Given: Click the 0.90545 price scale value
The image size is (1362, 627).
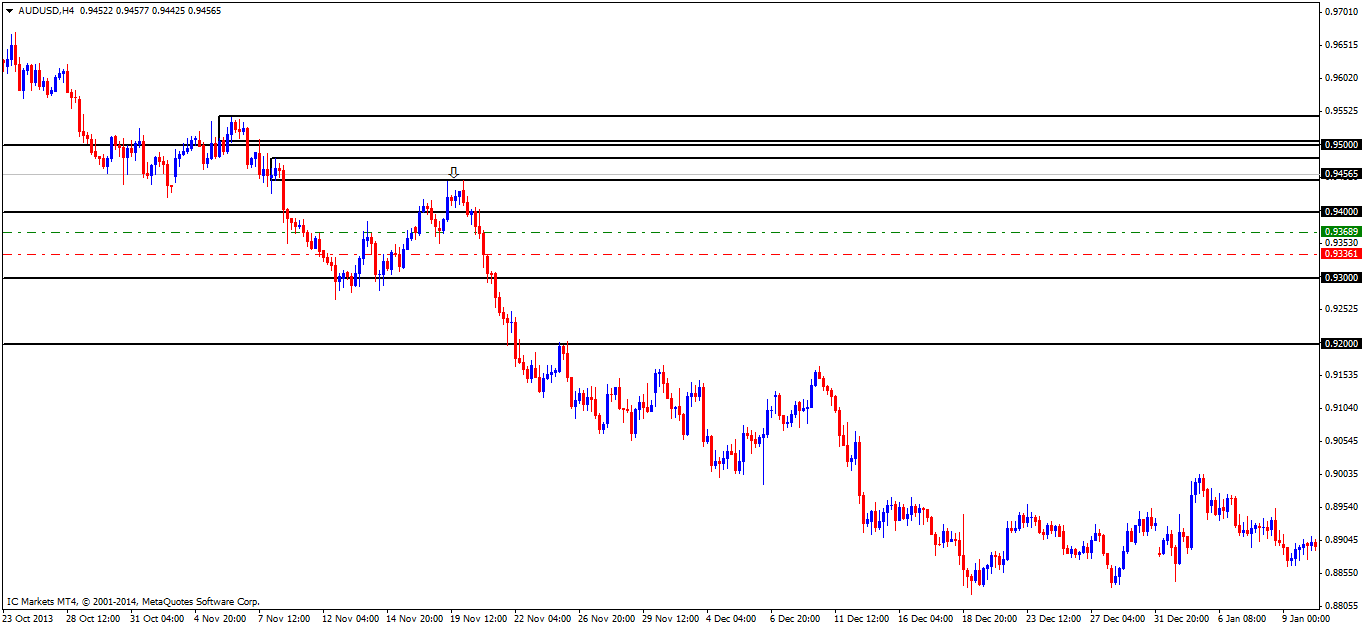Looking at the screenshot, I should click(1341, 441).
